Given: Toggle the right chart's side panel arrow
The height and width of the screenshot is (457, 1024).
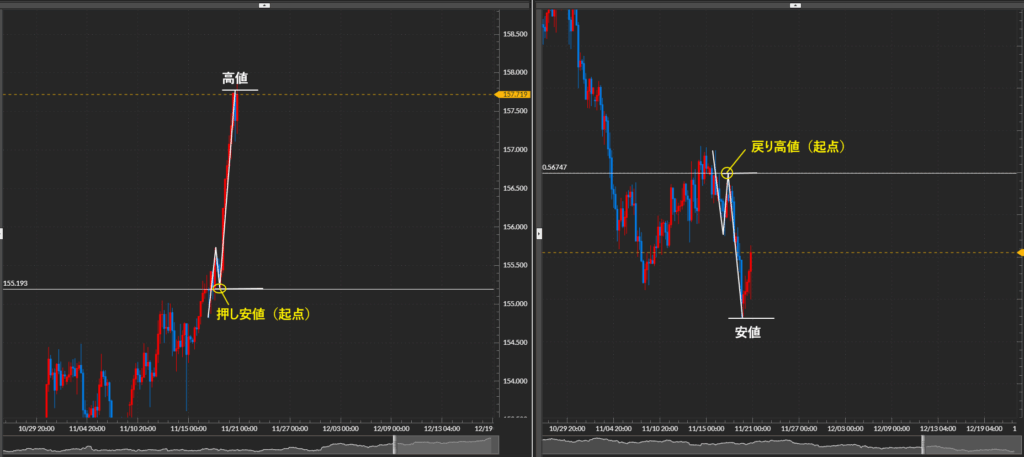Looking at the screenshot, I should 540,233.
